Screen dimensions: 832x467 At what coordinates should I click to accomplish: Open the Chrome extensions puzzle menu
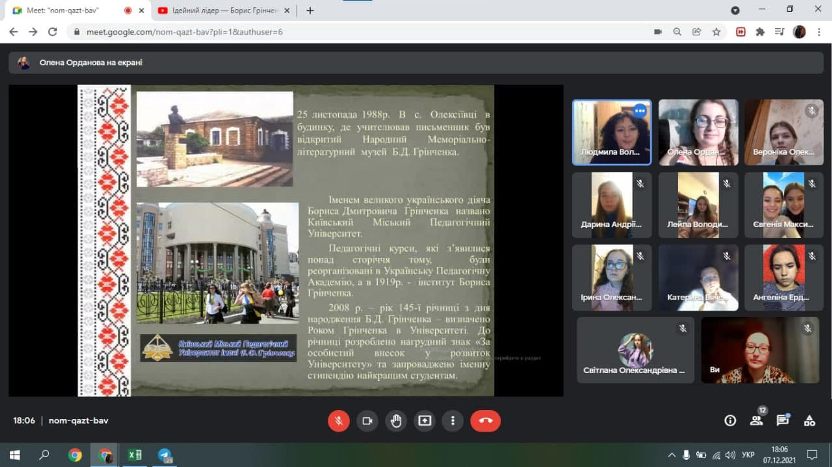[x=760, y=31]
